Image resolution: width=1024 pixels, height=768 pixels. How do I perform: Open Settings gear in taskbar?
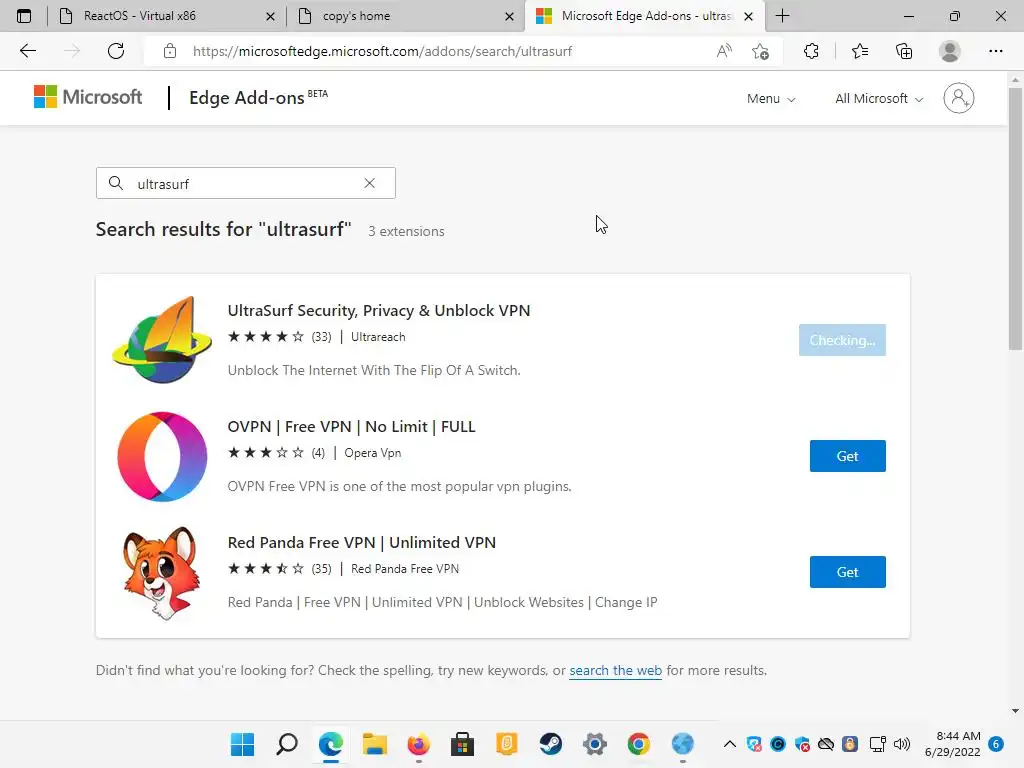[x=595, y=744]
